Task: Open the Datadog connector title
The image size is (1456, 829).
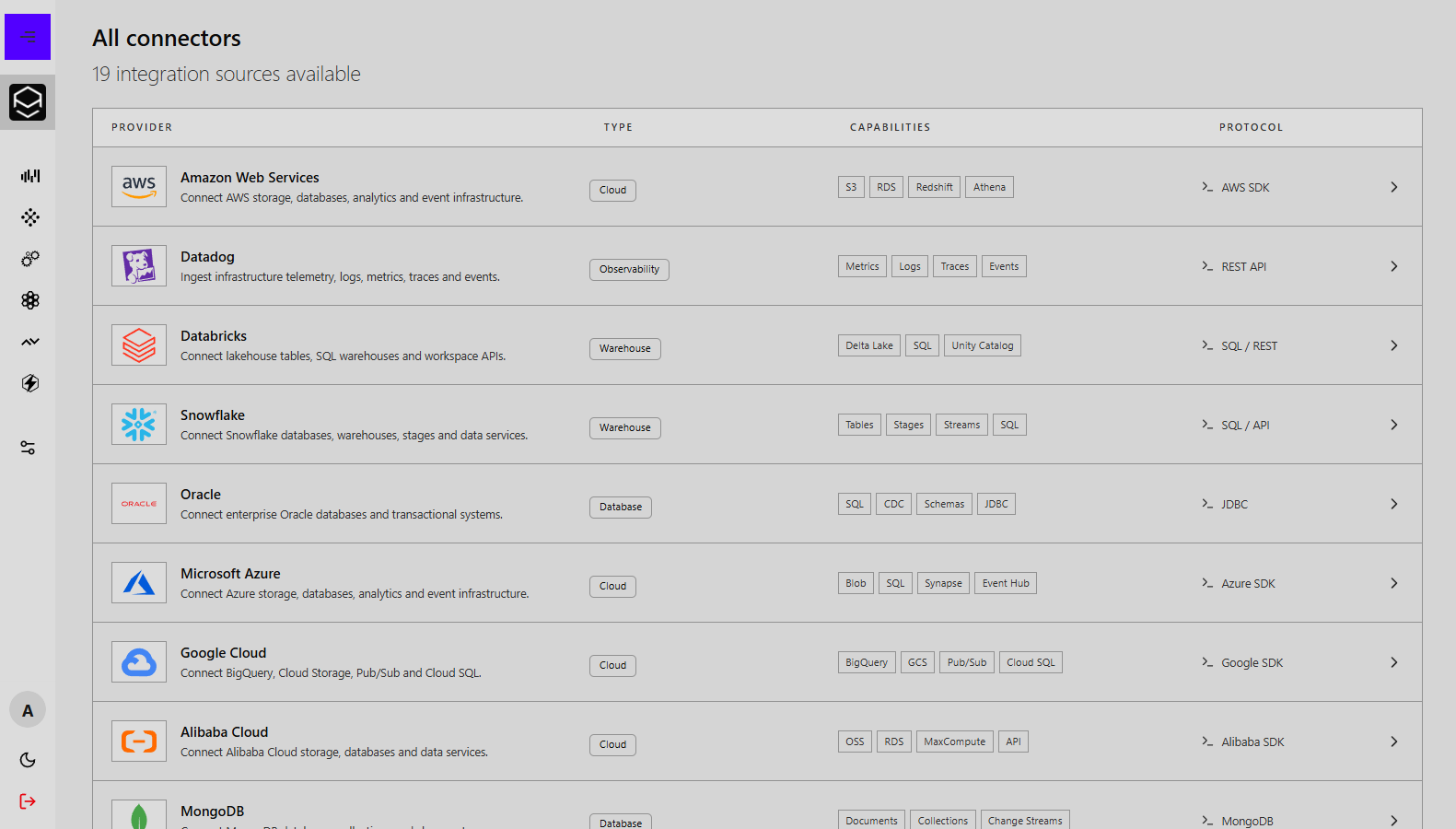Action: (x=207, y=257)
